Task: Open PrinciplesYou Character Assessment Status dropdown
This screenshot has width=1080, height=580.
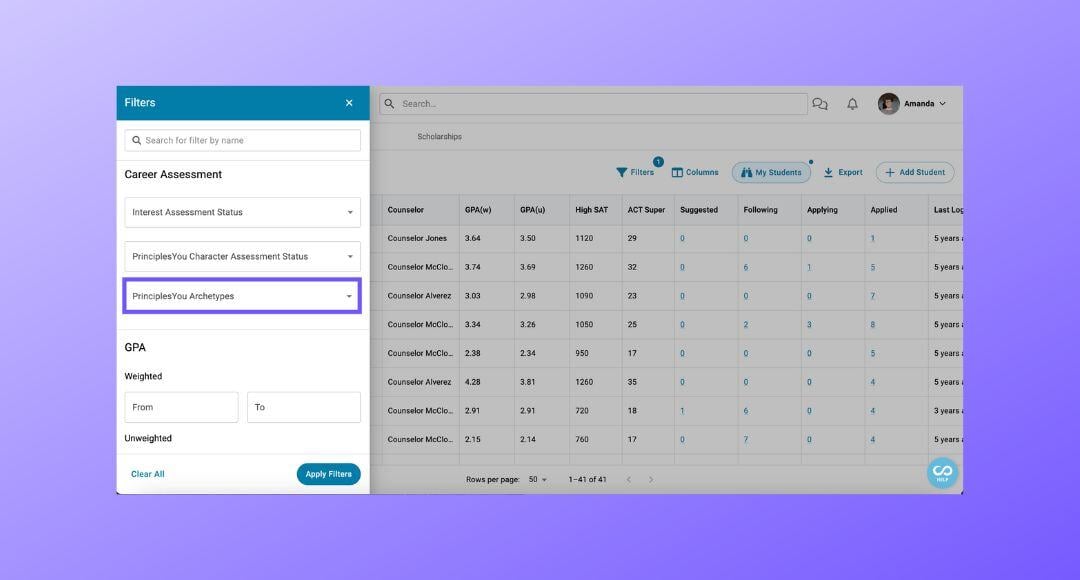Action: [242, 256]
